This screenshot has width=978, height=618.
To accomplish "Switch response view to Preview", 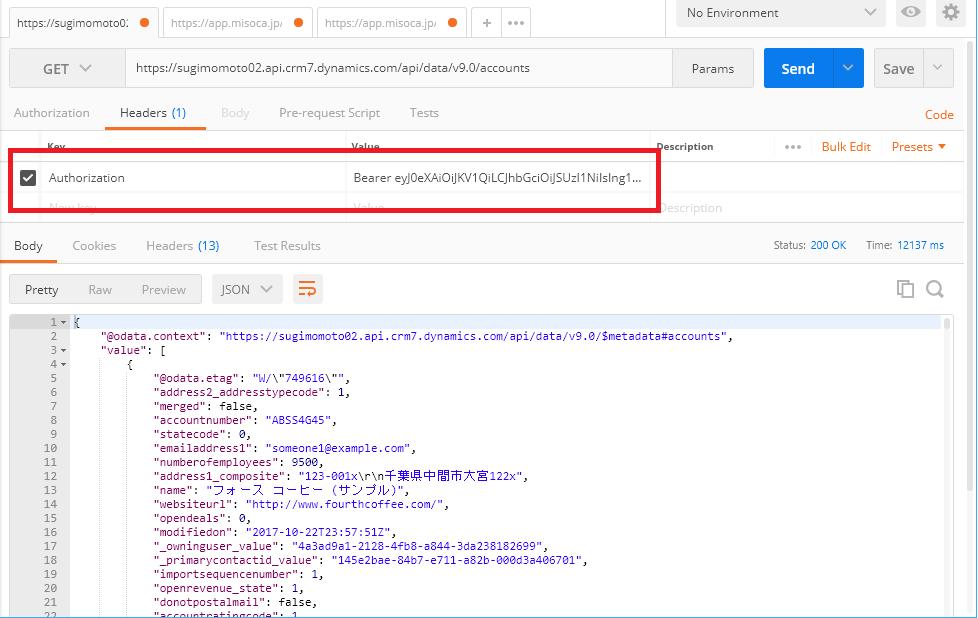I will [x=163, y=289].
